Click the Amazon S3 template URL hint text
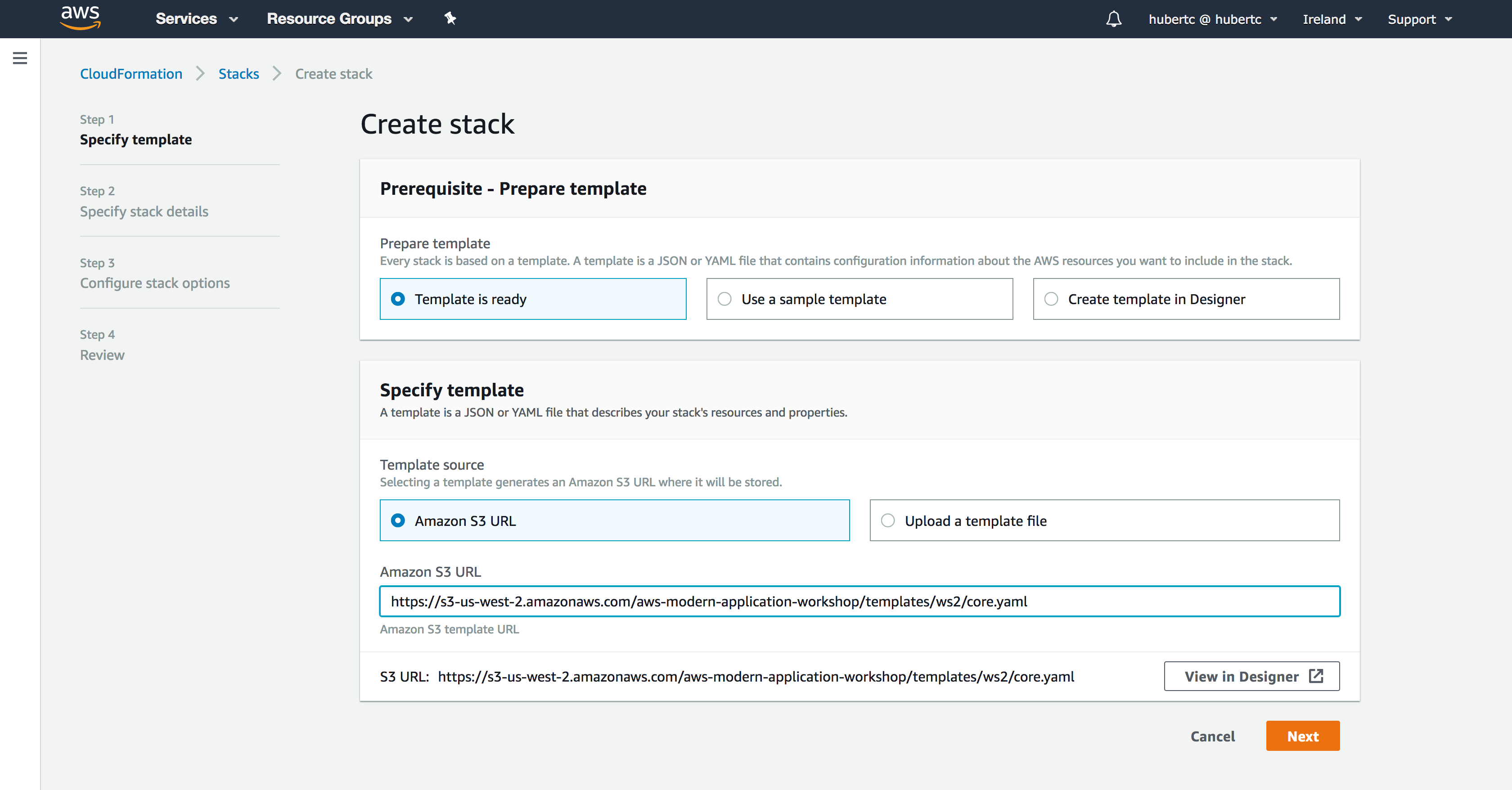 coord(449,629)
